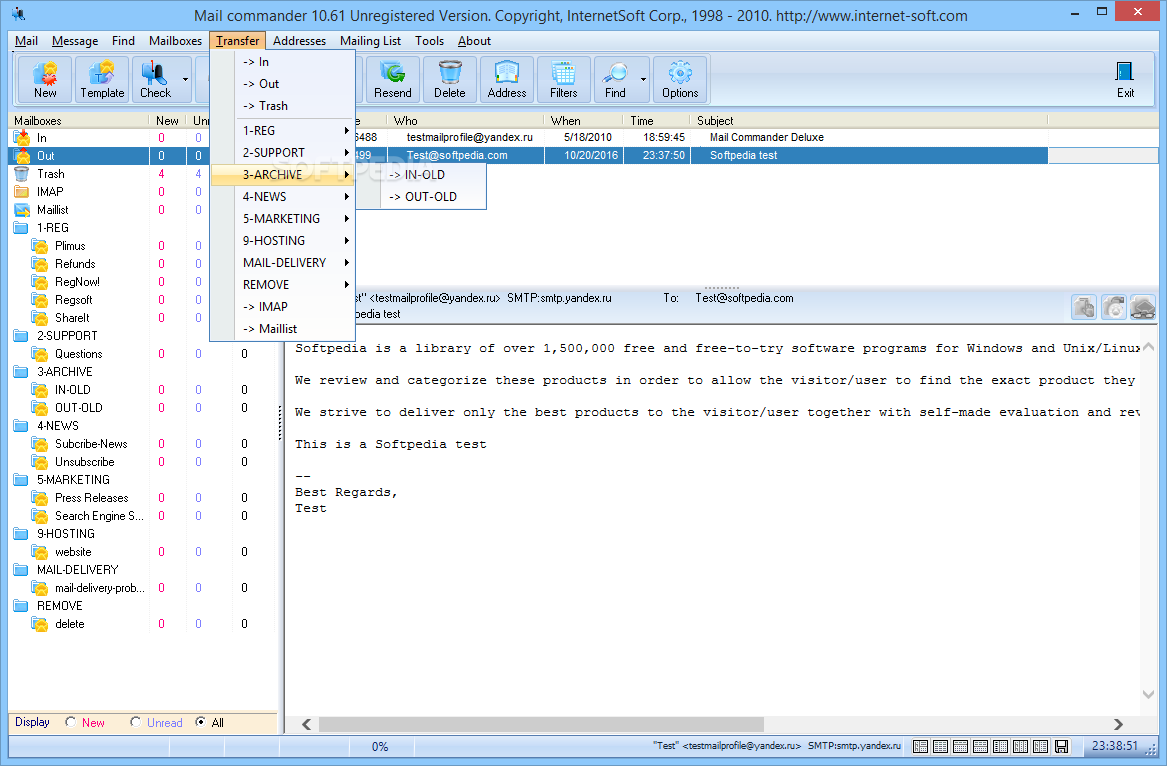
Task: Open the Check button dropdown arrow
Action: [185, 80]
